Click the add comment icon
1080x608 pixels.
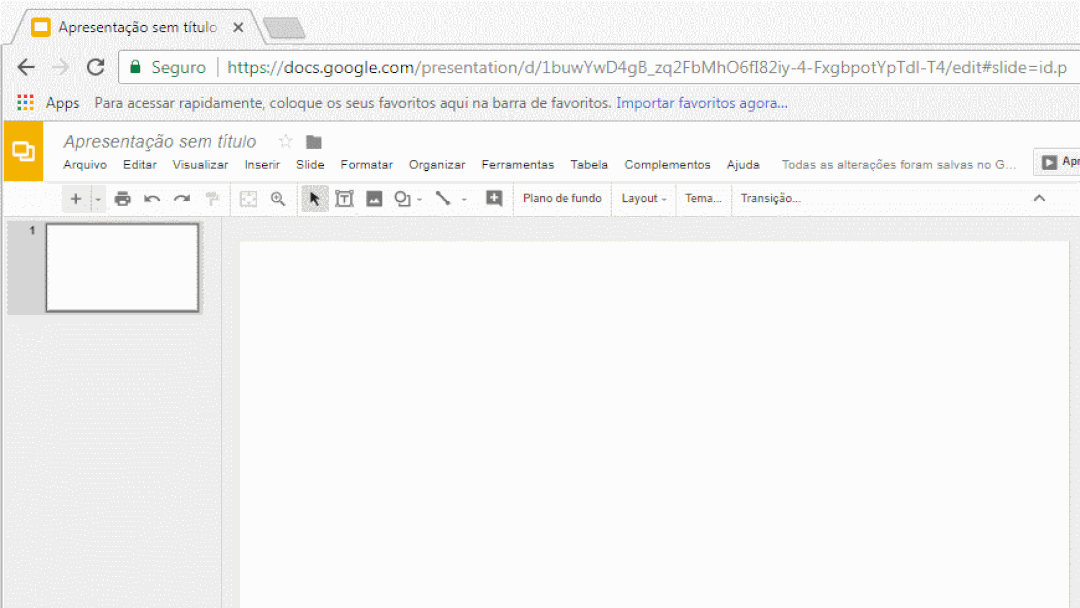point(494,198)
